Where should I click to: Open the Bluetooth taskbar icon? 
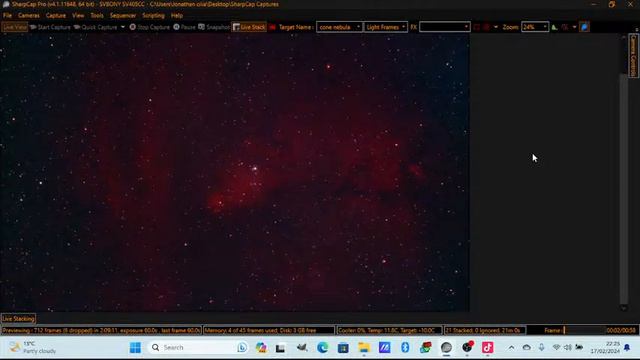click(405, 347)
